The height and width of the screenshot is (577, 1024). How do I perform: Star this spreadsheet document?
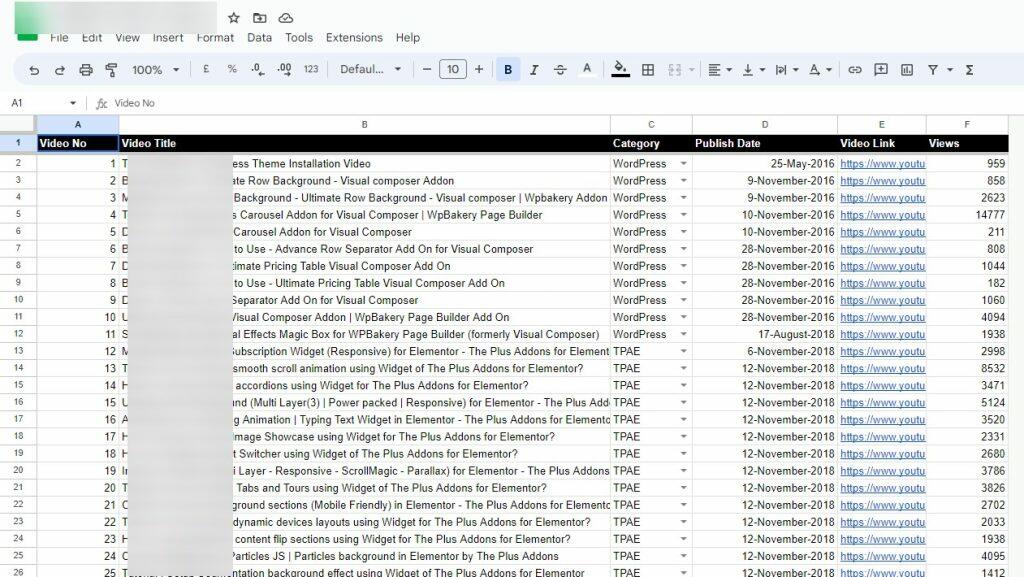pyautogui.click(x=234, y=18)
